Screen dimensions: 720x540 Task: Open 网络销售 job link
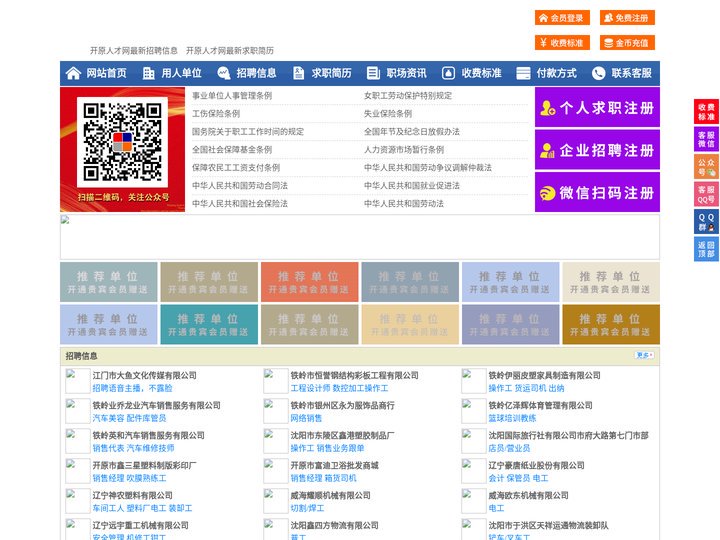(x=306, y=418)
